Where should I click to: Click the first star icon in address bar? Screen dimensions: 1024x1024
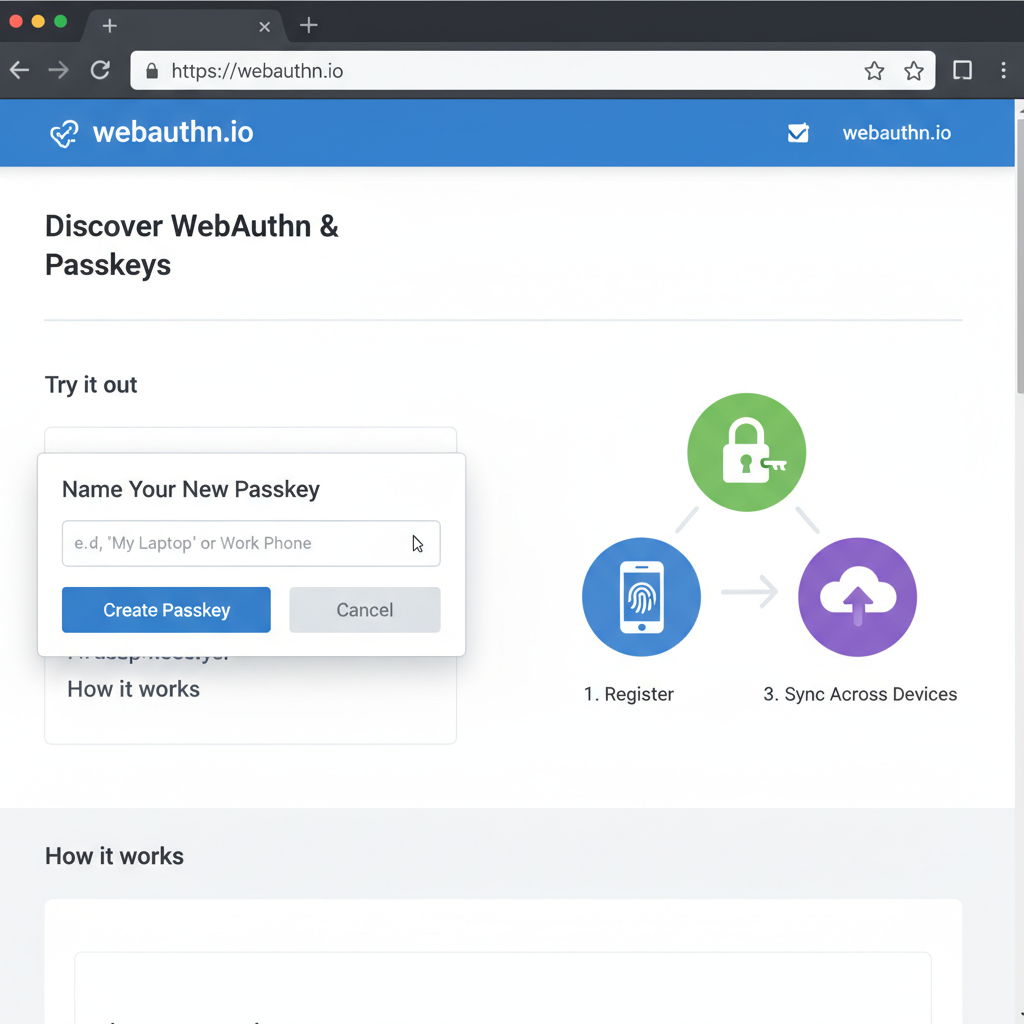click(x=874, y=71)
